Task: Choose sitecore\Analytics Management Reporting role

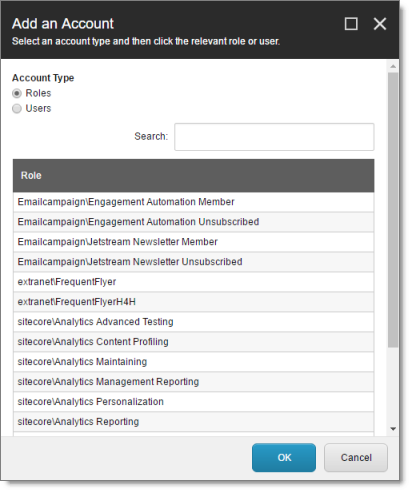Action: click(x=193, y=382)
